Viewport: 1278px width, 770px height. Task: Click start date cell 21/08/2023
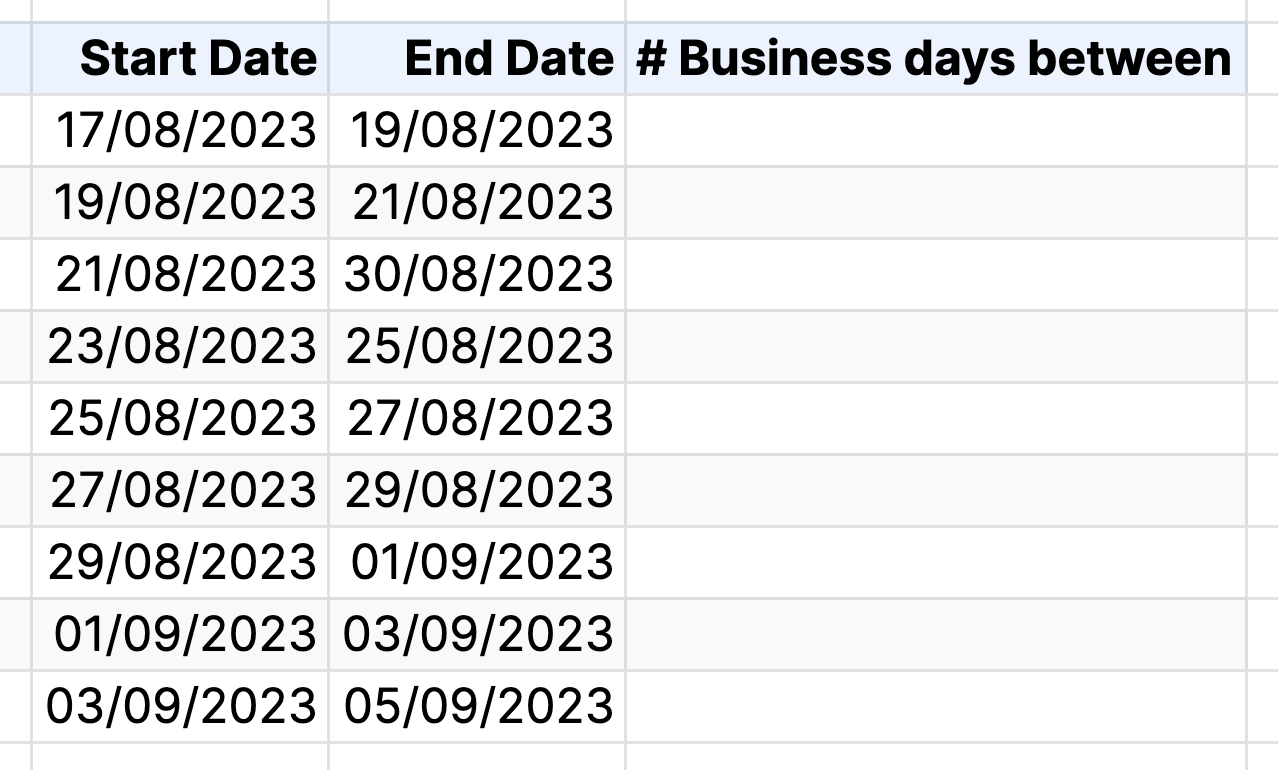(x=180, y=275)
